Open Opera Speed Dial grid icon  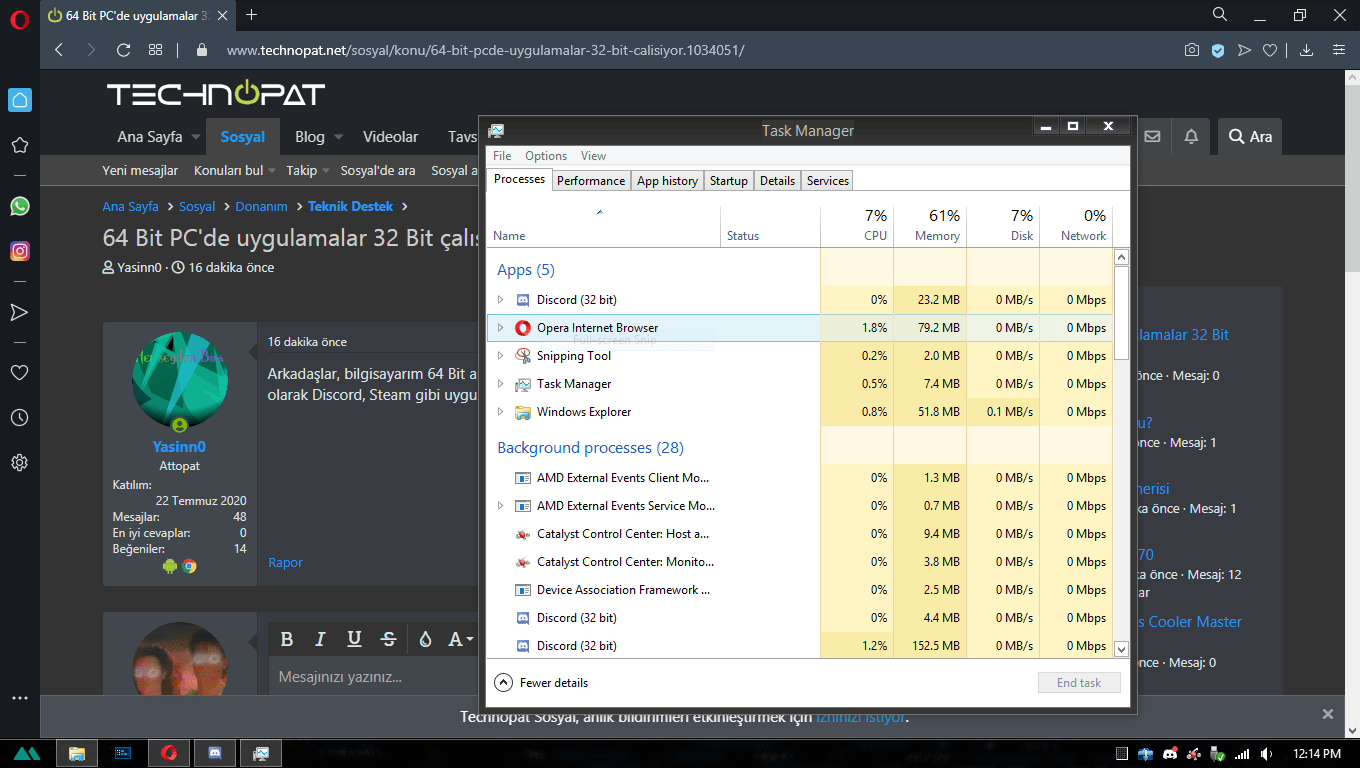(x=155, y=49)
